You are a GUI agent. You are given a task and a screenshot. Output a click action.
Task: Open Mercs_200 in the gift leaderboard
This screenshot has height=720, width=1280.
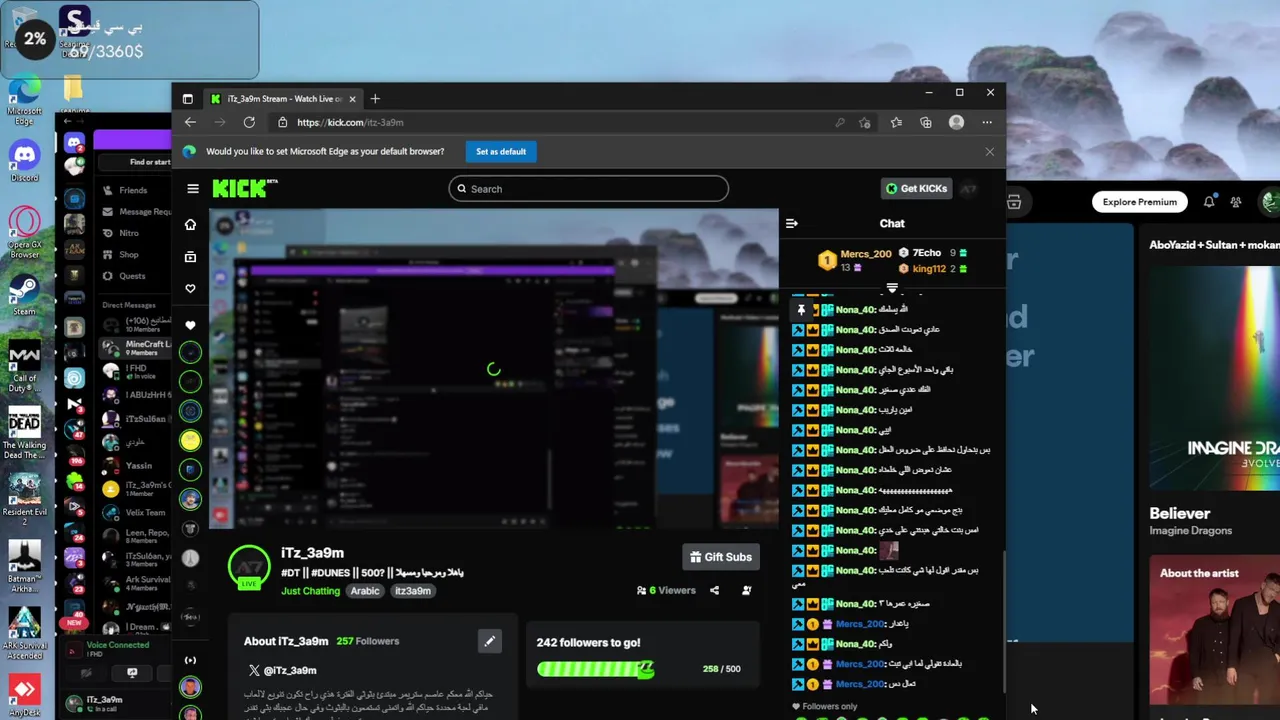(x=866, y=254)
